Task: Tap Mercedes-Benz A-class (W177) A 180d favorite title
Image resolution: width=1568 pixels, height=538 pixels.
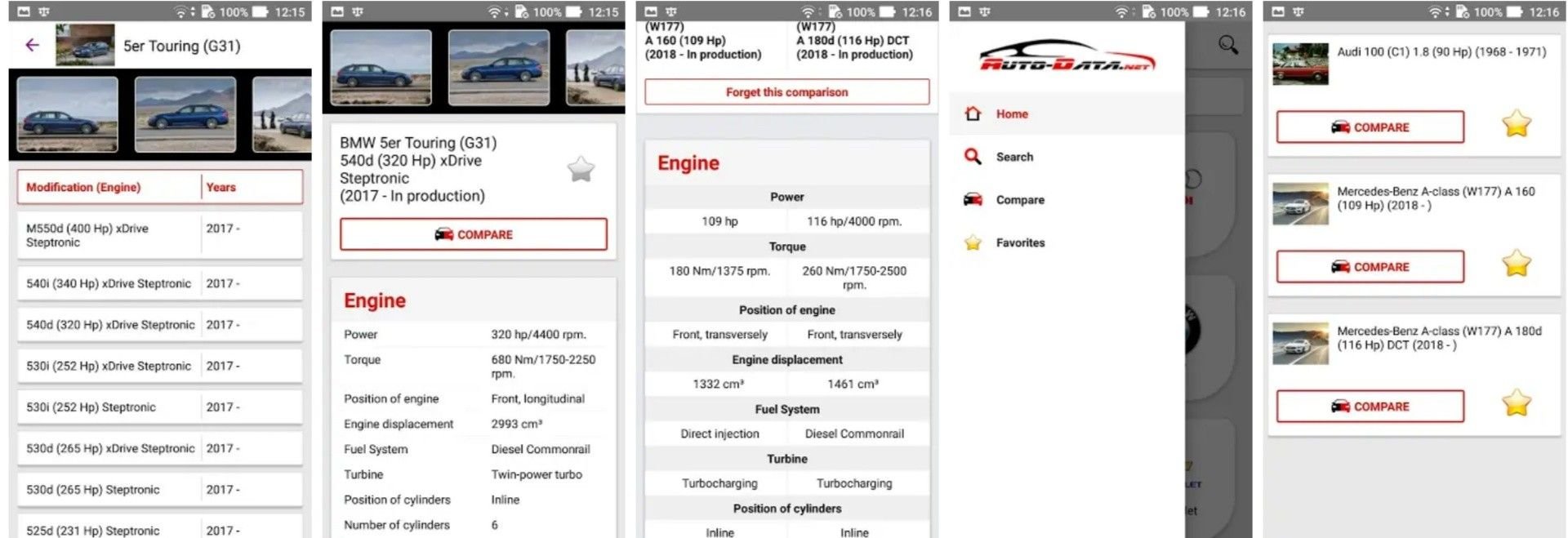Action: 1440,338
